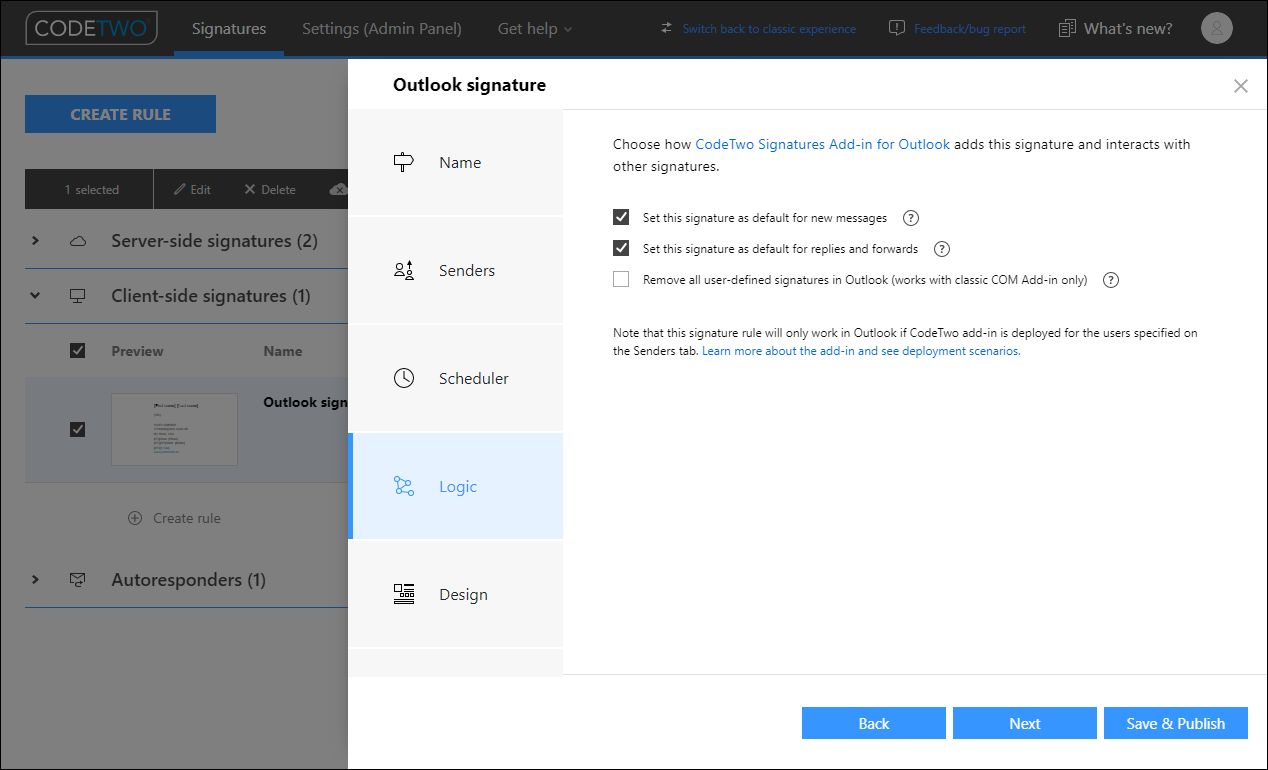Screen dimensions: 1268x770
Task: Open Feedback/bug report link
Action: pyautogui.click(x=970, y=29)
